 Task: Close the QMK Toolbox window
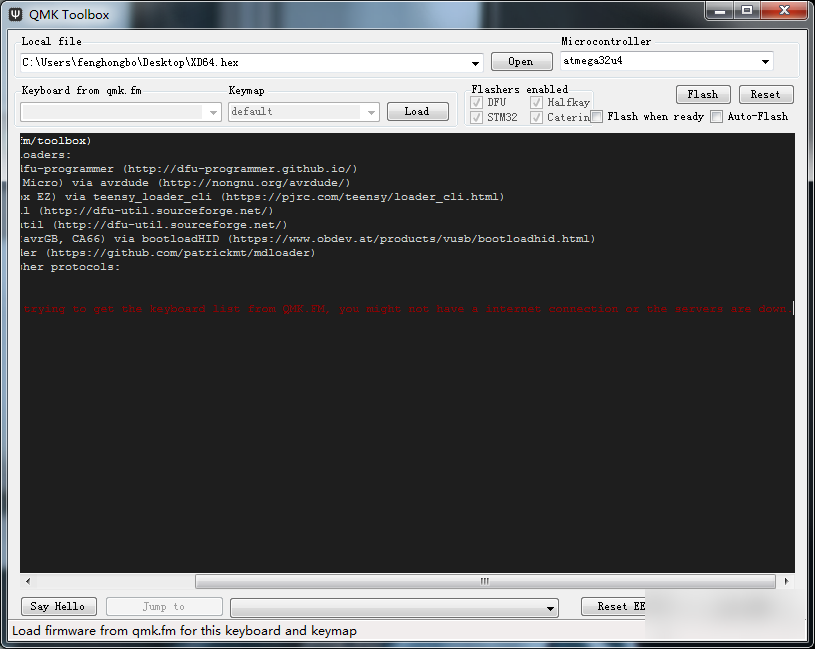click(x=785, y=10)
